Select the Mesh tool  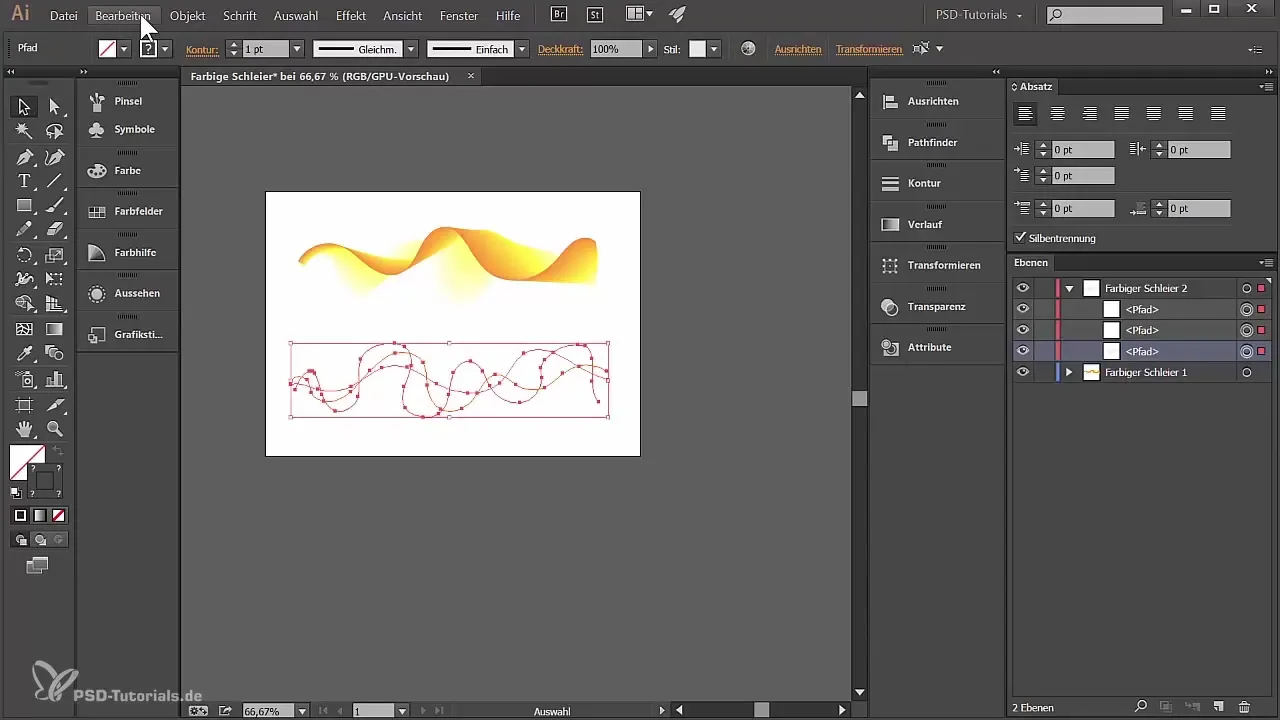(x=24, y=329)
